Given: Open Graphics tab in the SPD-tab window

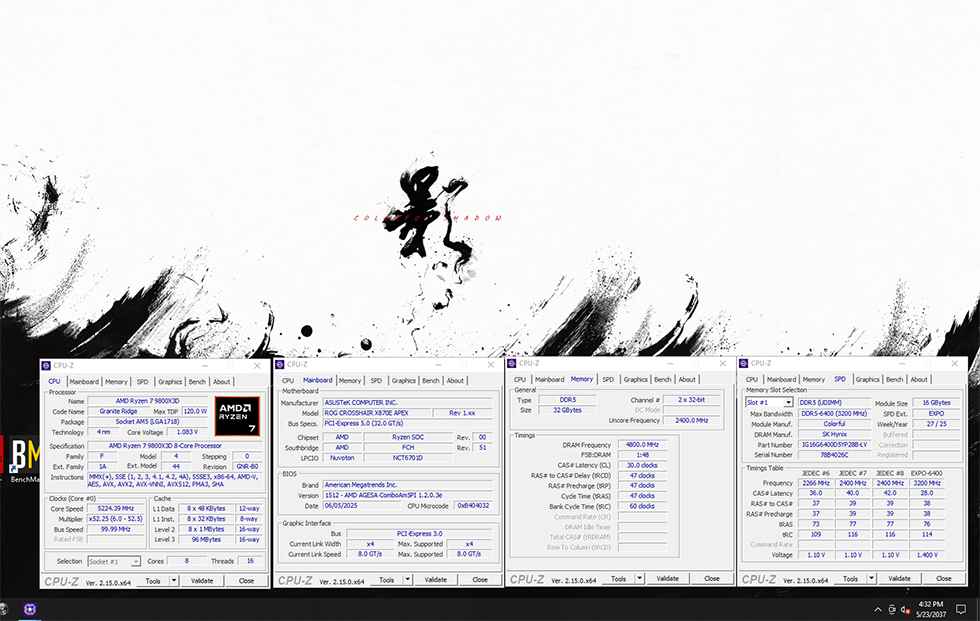Looking at the screenshot, I should point(867,379).
